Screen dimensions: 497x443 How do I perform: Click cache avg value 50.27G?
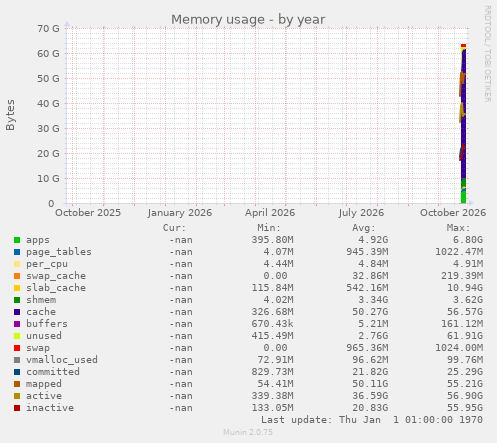point(370,312)
